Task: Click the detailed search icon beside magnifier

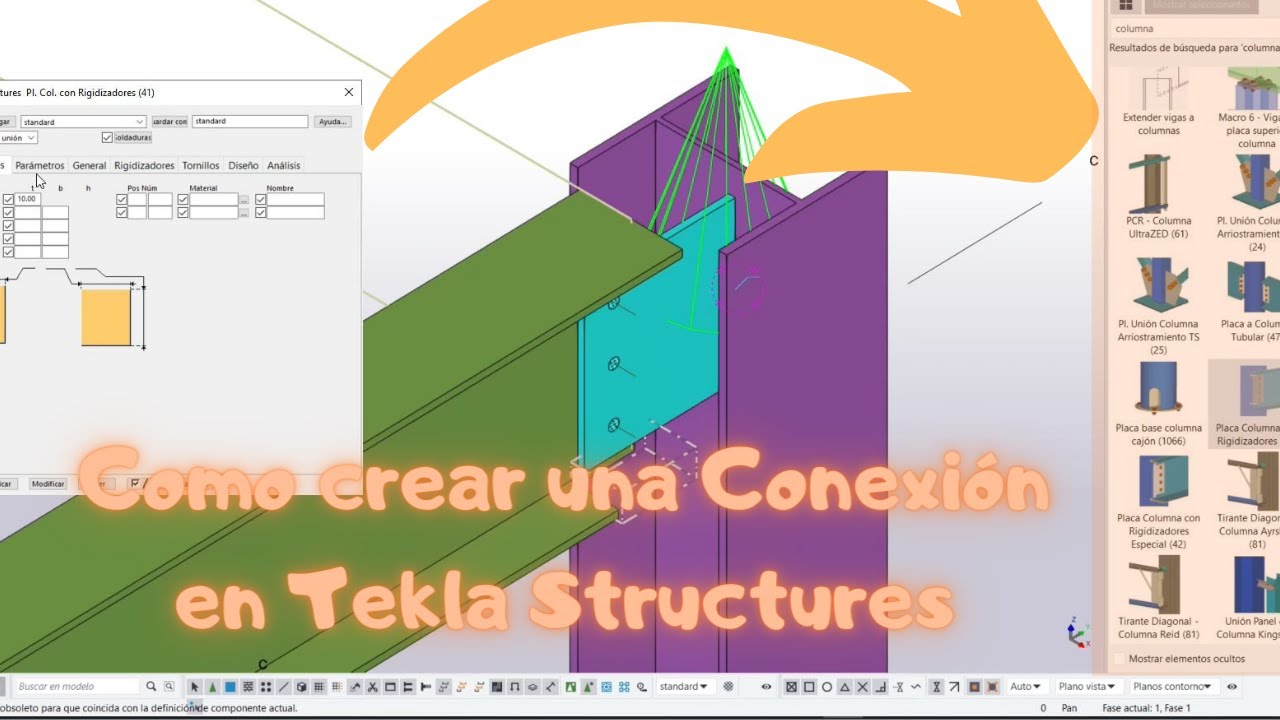Action: (169, 686)
